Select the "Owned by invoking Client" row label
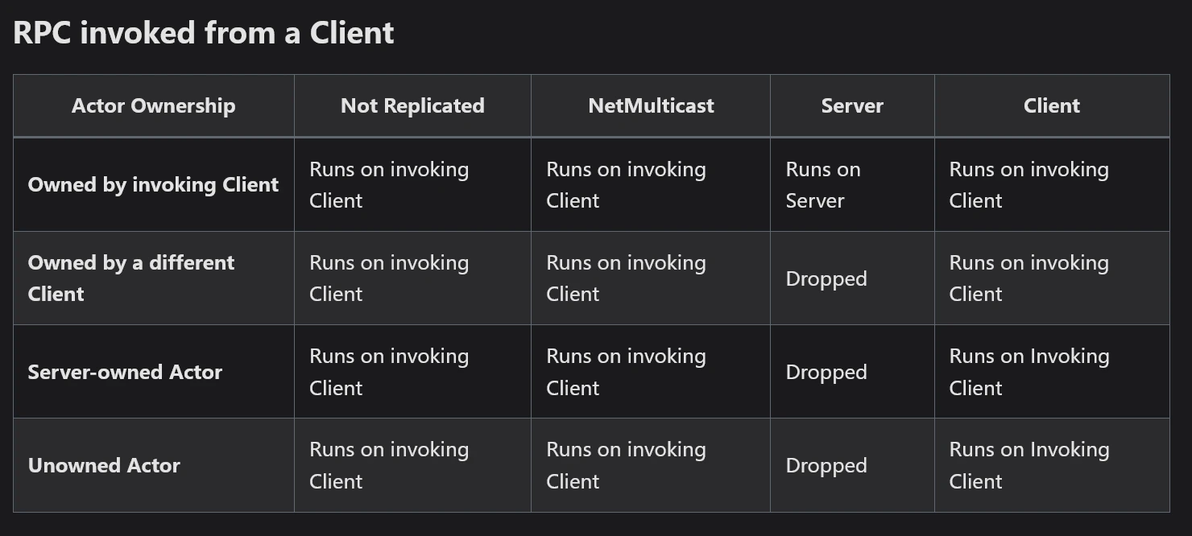The image size is (1192, 536). (153, 185)
